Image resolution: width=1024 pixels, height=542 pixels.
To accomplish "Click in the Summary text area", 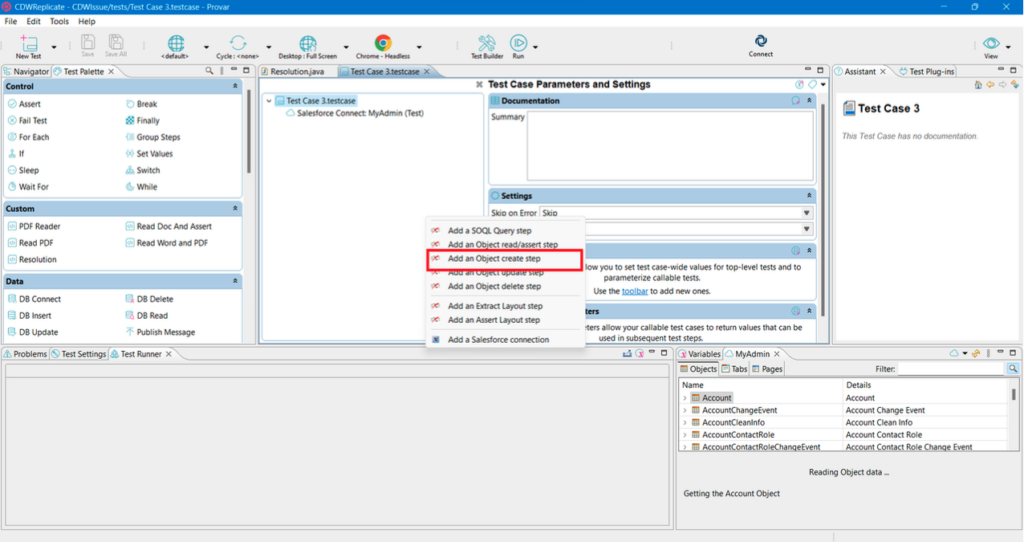I will click(670, 146).
